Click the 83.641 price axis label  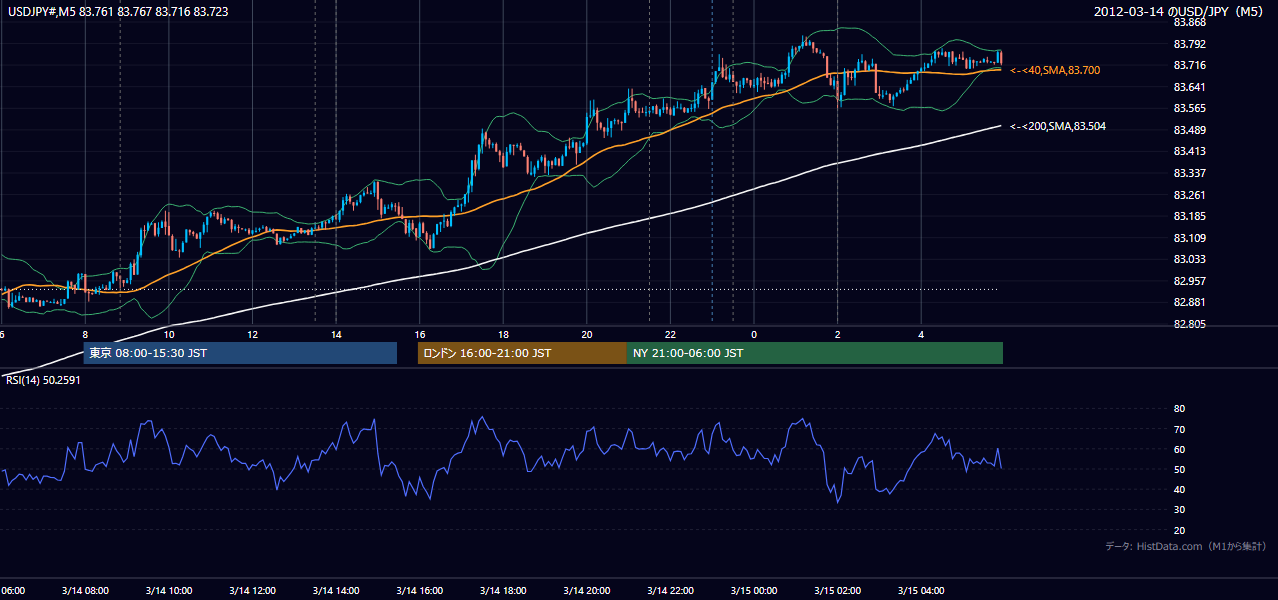click(x=1189, y=87)
